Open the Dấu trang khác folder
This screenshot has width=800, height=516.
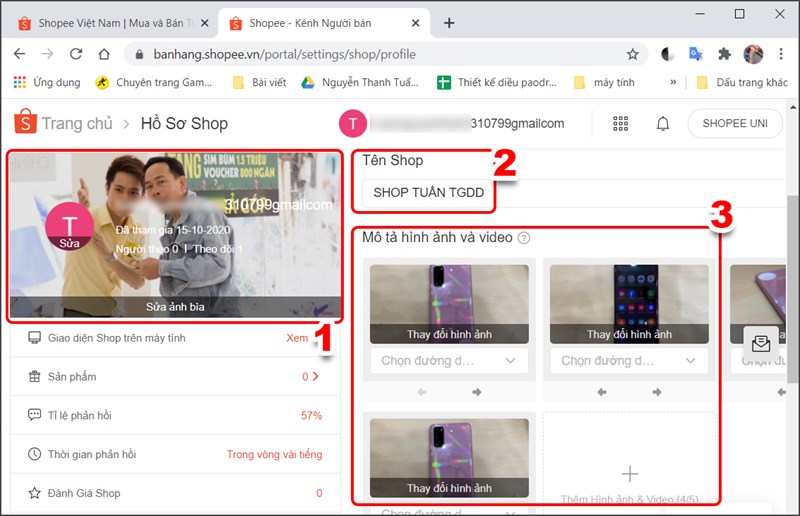pos(742,82)
